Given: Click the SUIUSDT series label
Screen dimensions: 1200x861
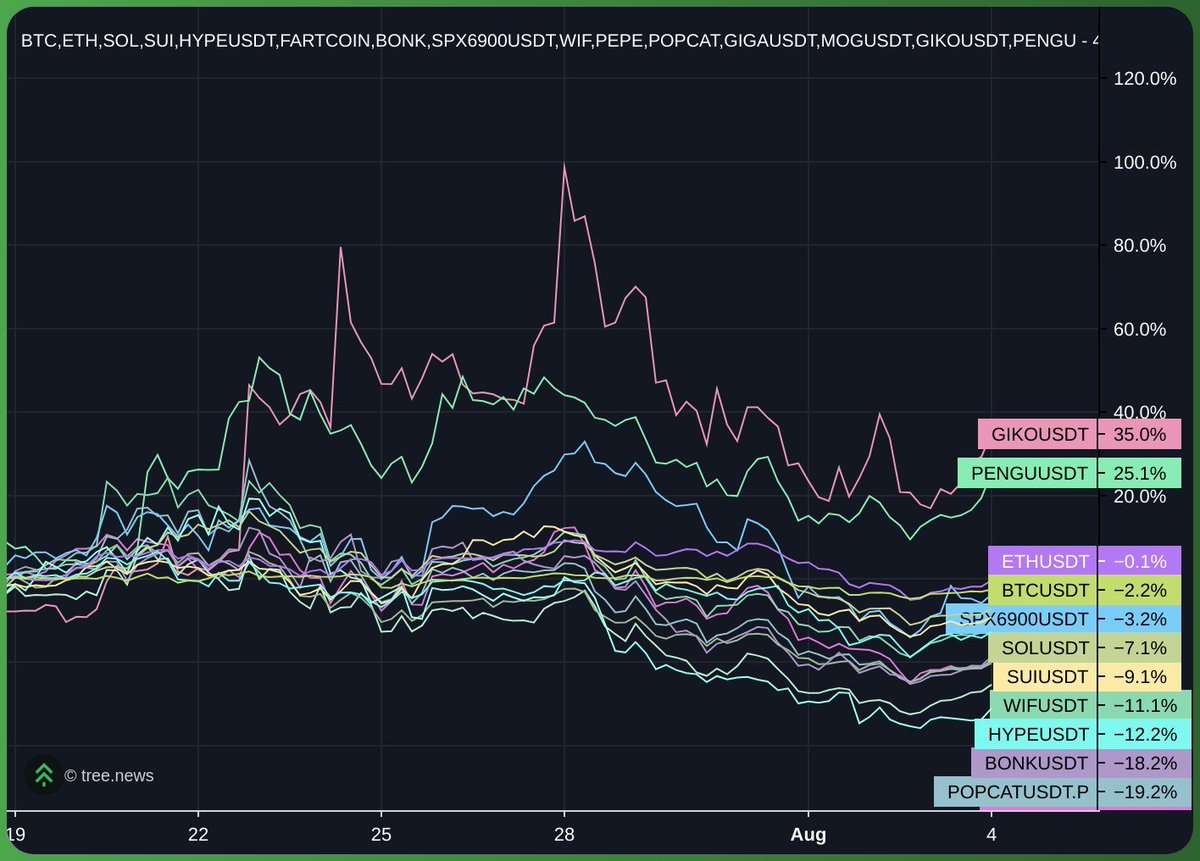Looking at the screenshot, I should tap(1045, 676).
